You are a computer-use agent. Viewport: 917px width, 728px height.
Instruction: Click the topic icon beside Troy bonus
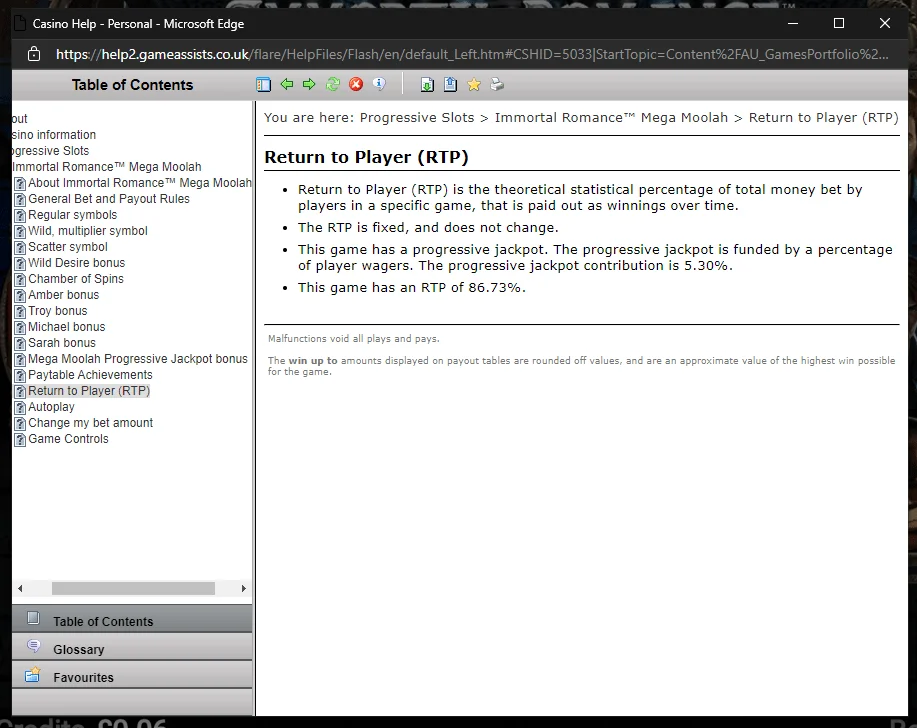(20, 312)
